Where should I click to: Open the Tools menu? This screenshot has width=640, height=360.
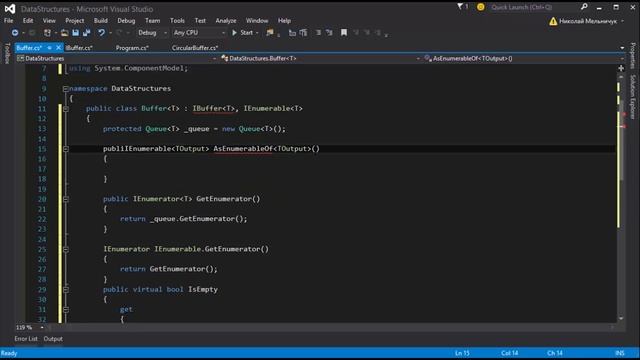tap(177, 20)
